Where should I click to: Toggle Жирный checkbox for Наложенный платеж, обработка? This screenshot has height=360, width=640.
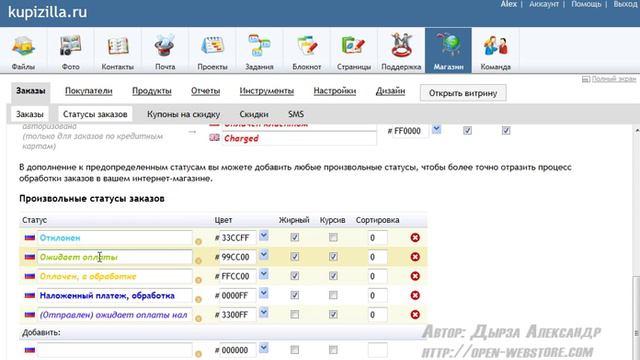(x=295, y=295)
